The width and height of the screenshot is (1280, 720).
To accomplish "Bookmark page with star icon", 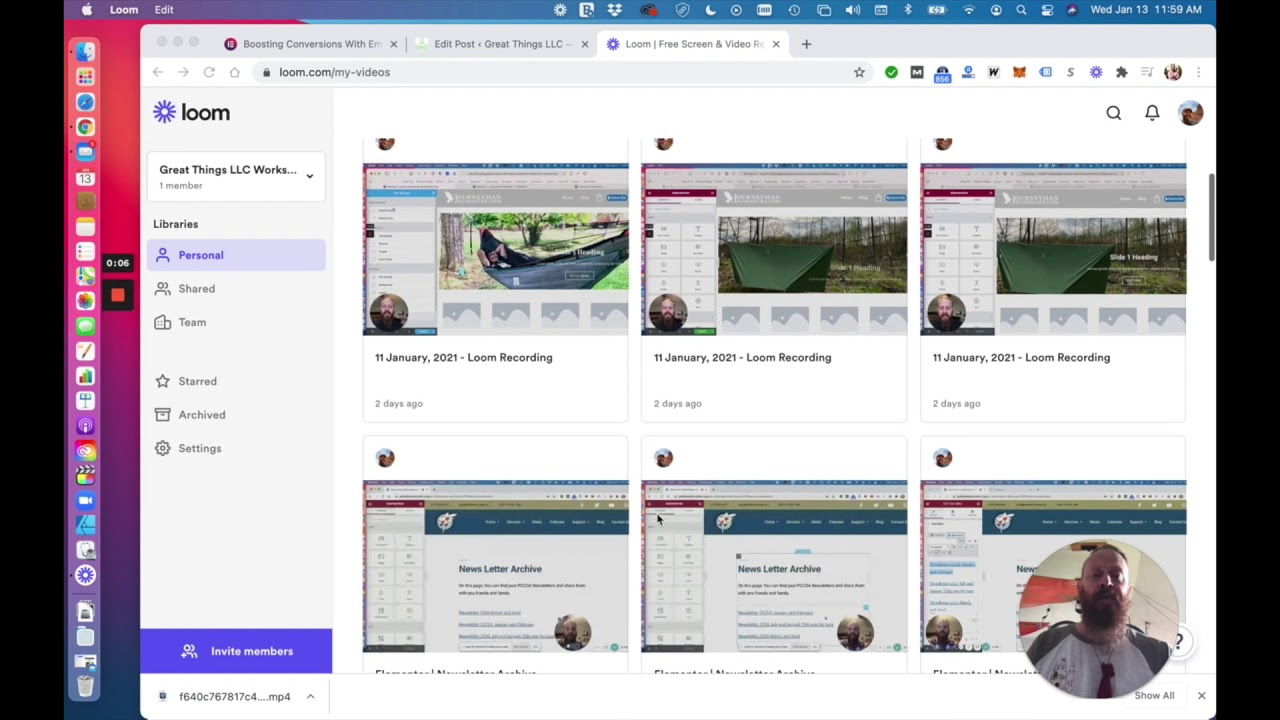I will point(859,72).
